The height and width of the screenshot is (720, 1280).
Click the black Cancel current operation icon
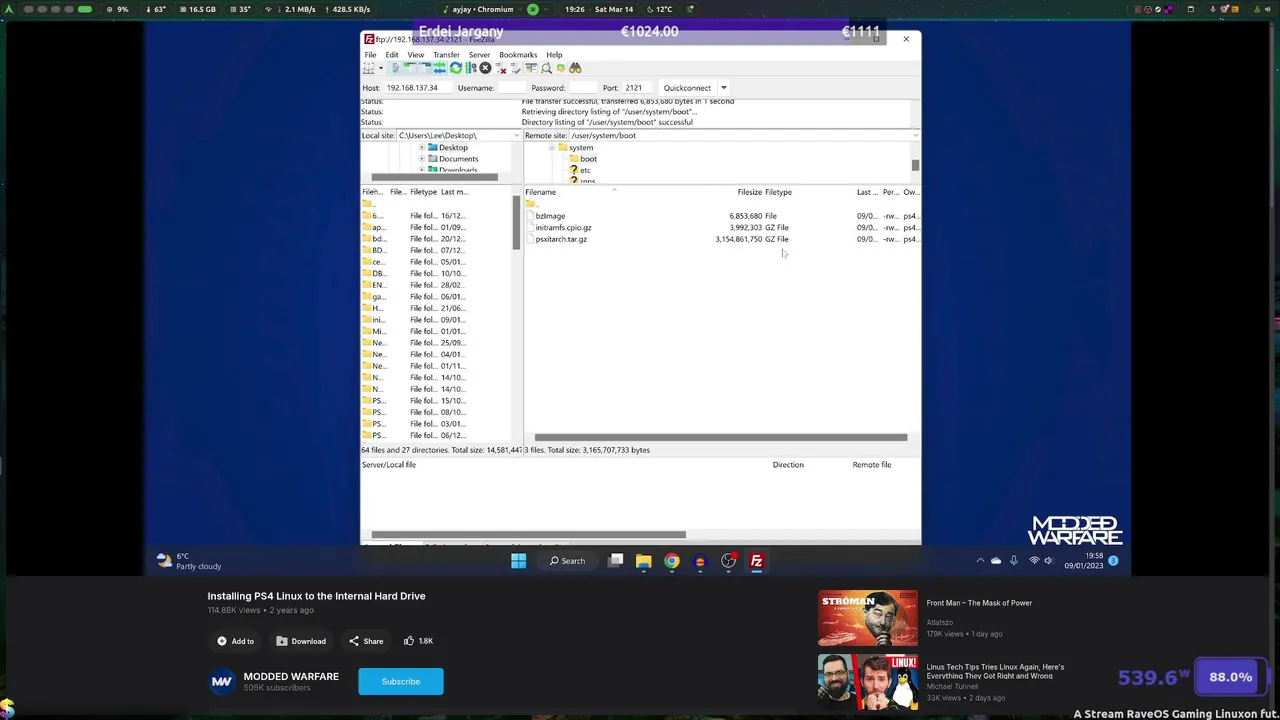click(x=486, y=68)
